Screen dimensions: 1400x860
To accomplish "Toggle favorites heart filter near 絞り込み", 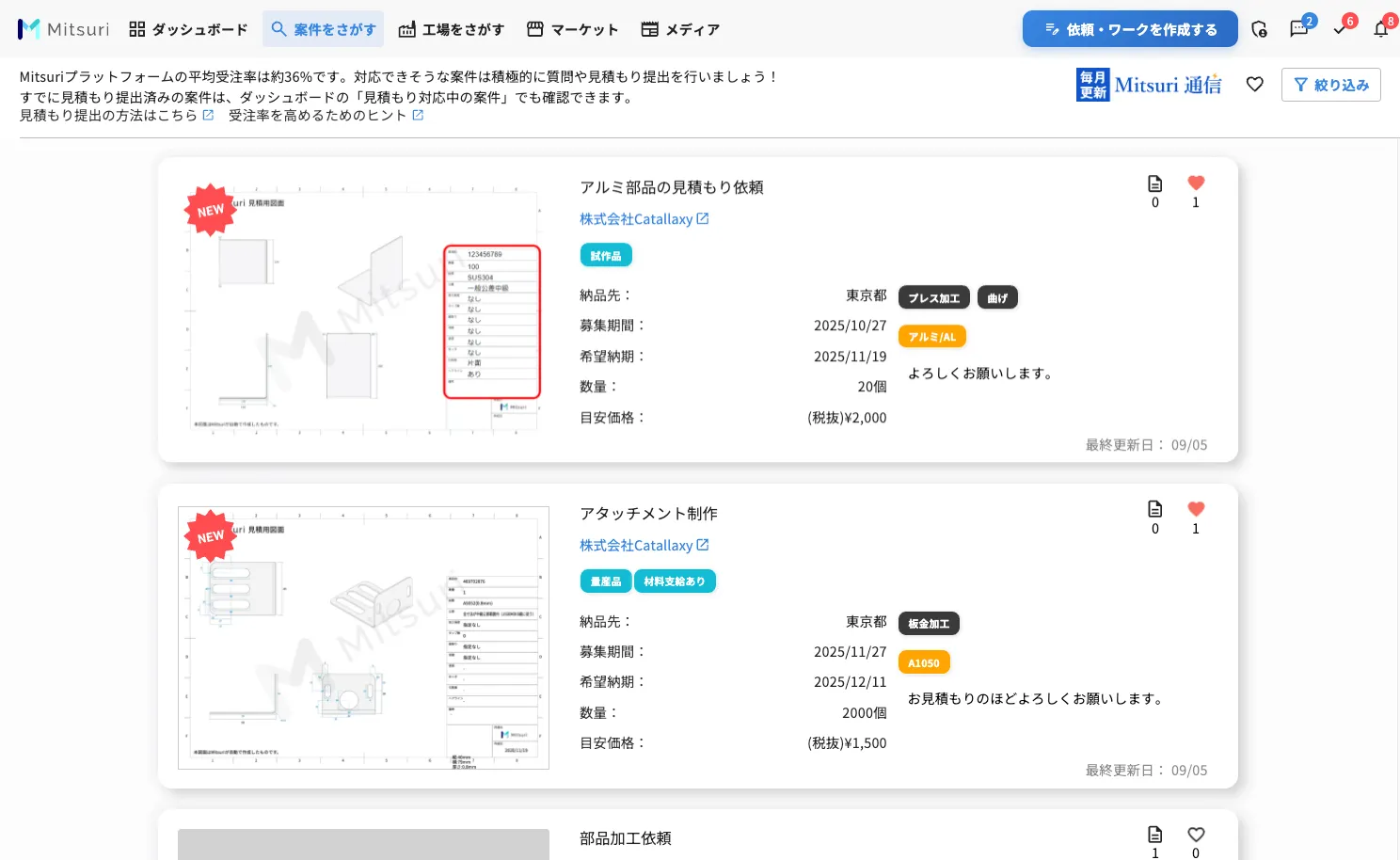I will coord(1255,85).
